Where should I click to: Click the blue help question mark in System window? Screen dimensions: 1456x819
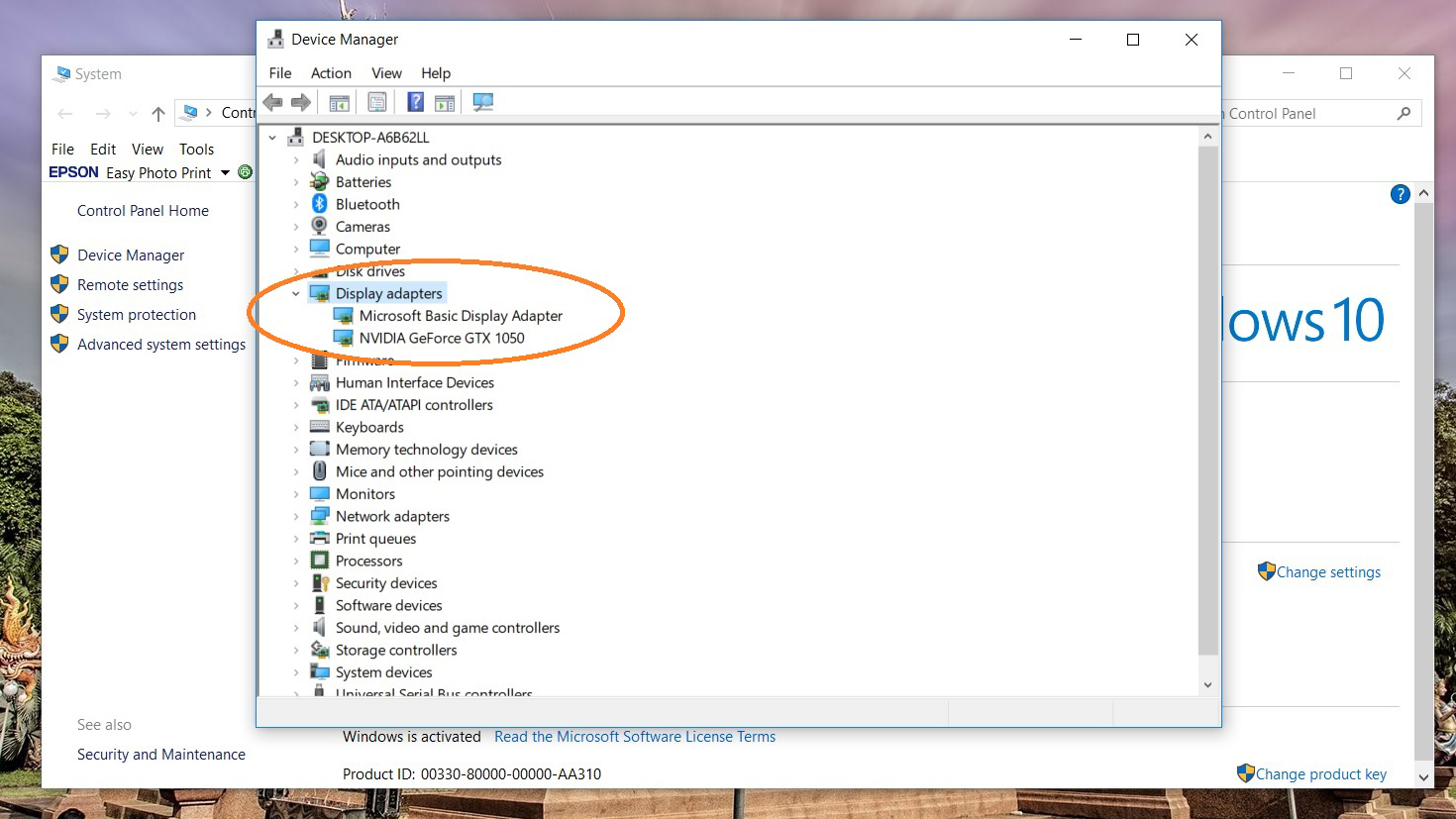point(1400,194)
